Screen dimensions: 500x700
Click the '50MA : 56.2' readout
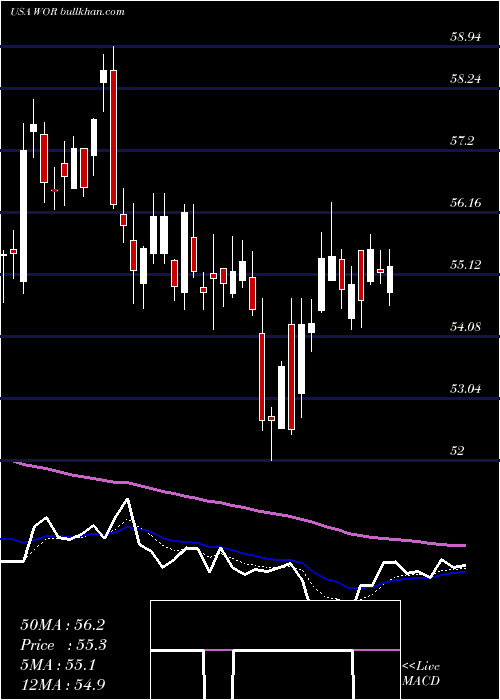pos(62,625)
